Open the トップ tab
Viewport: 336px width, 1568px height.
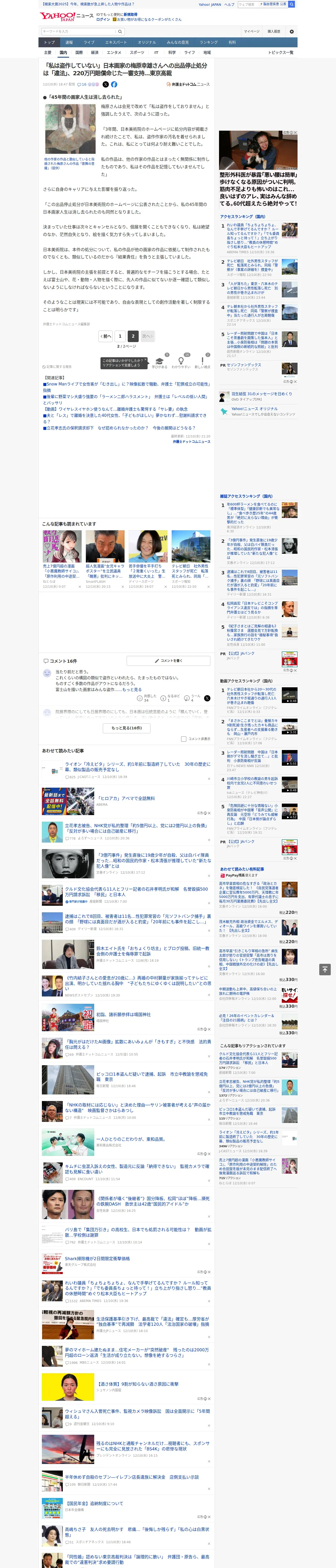coord(49,43)
